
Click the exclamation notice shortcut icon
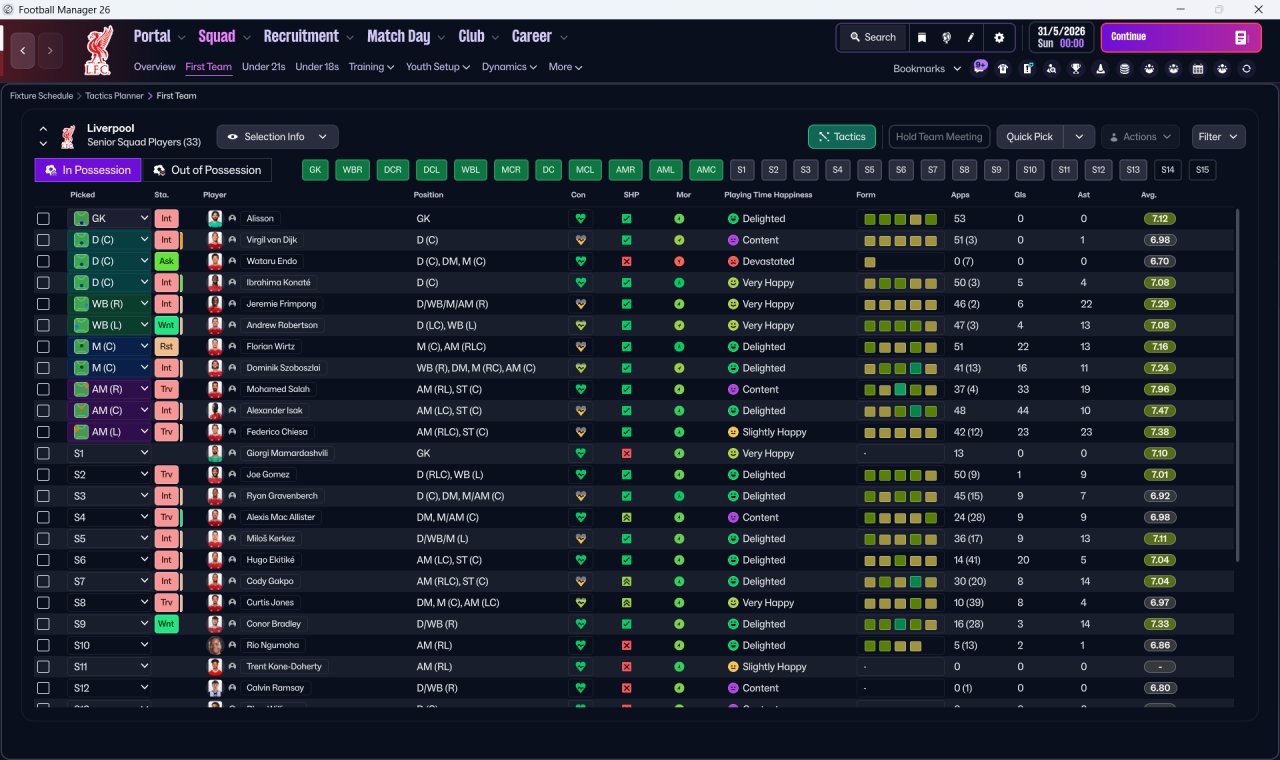click(x=1028, y=69)
